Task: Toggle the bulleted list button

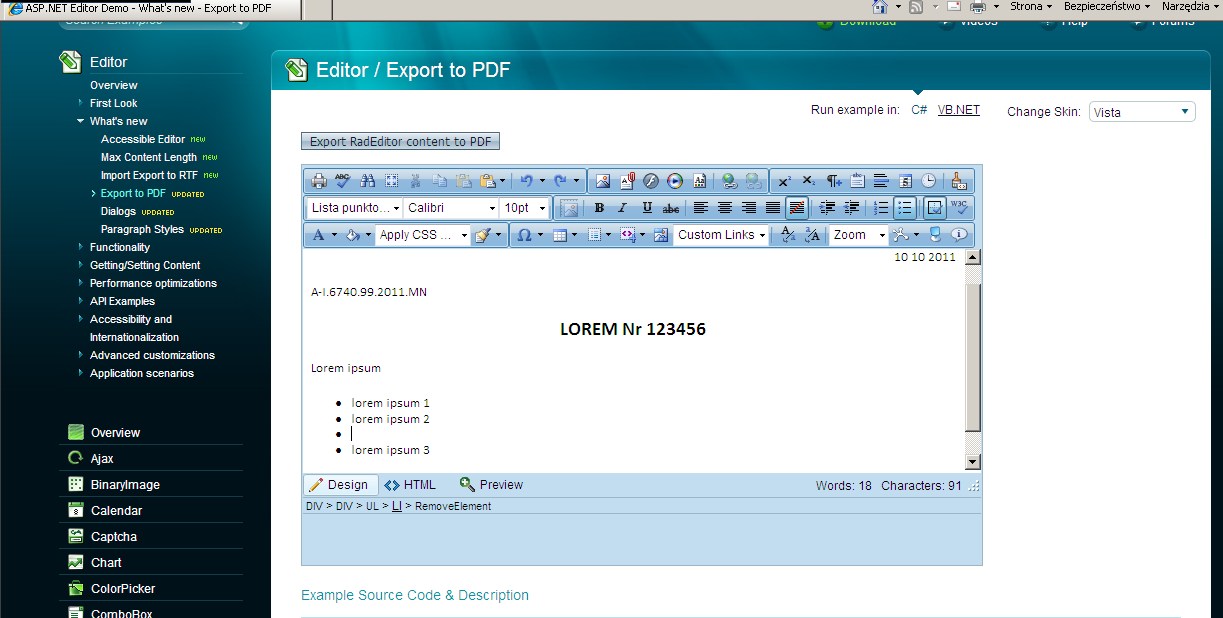Action: point(906,208)
